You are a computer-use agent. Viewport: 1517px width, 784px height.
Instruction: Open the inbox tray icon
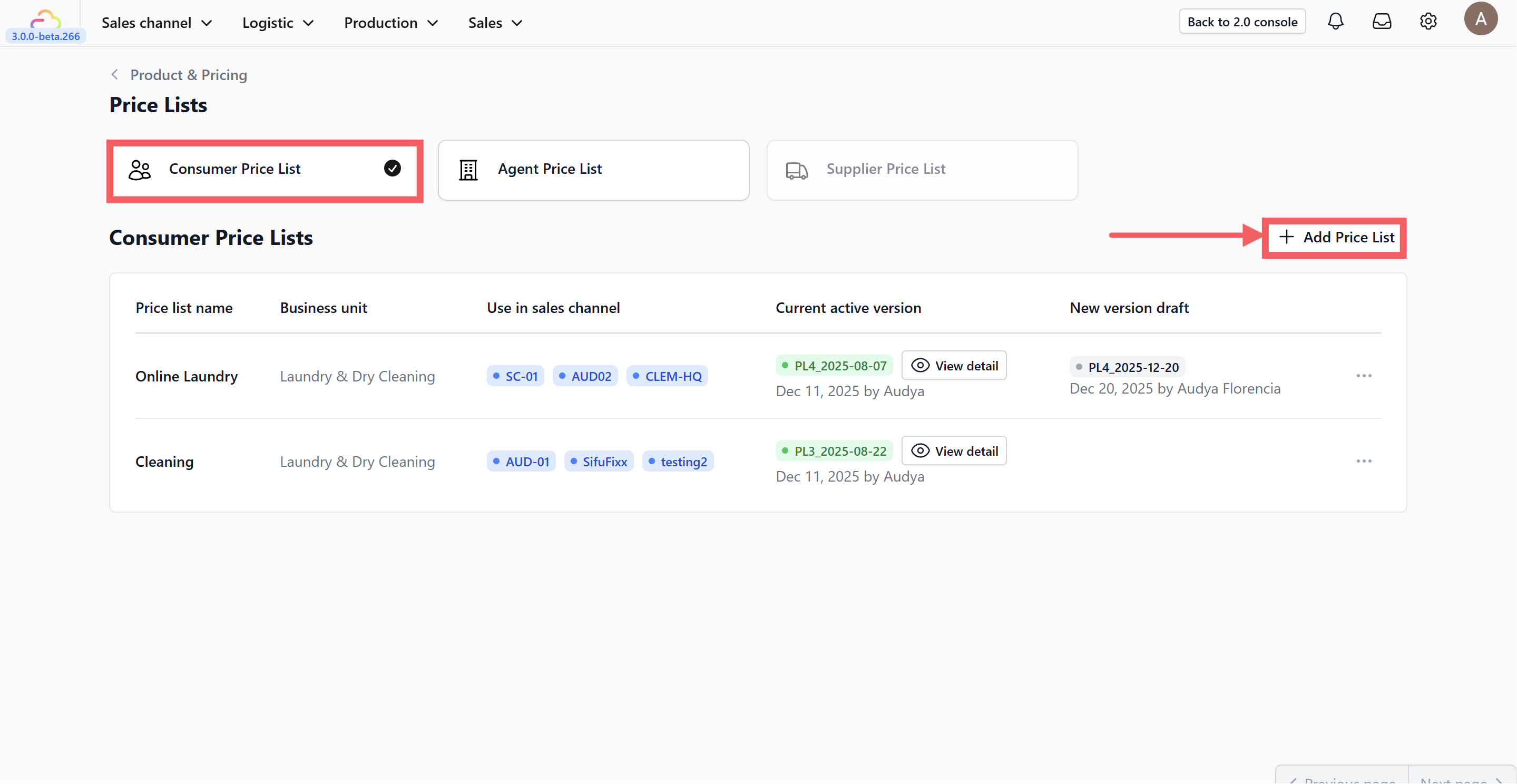[1382, 22]
